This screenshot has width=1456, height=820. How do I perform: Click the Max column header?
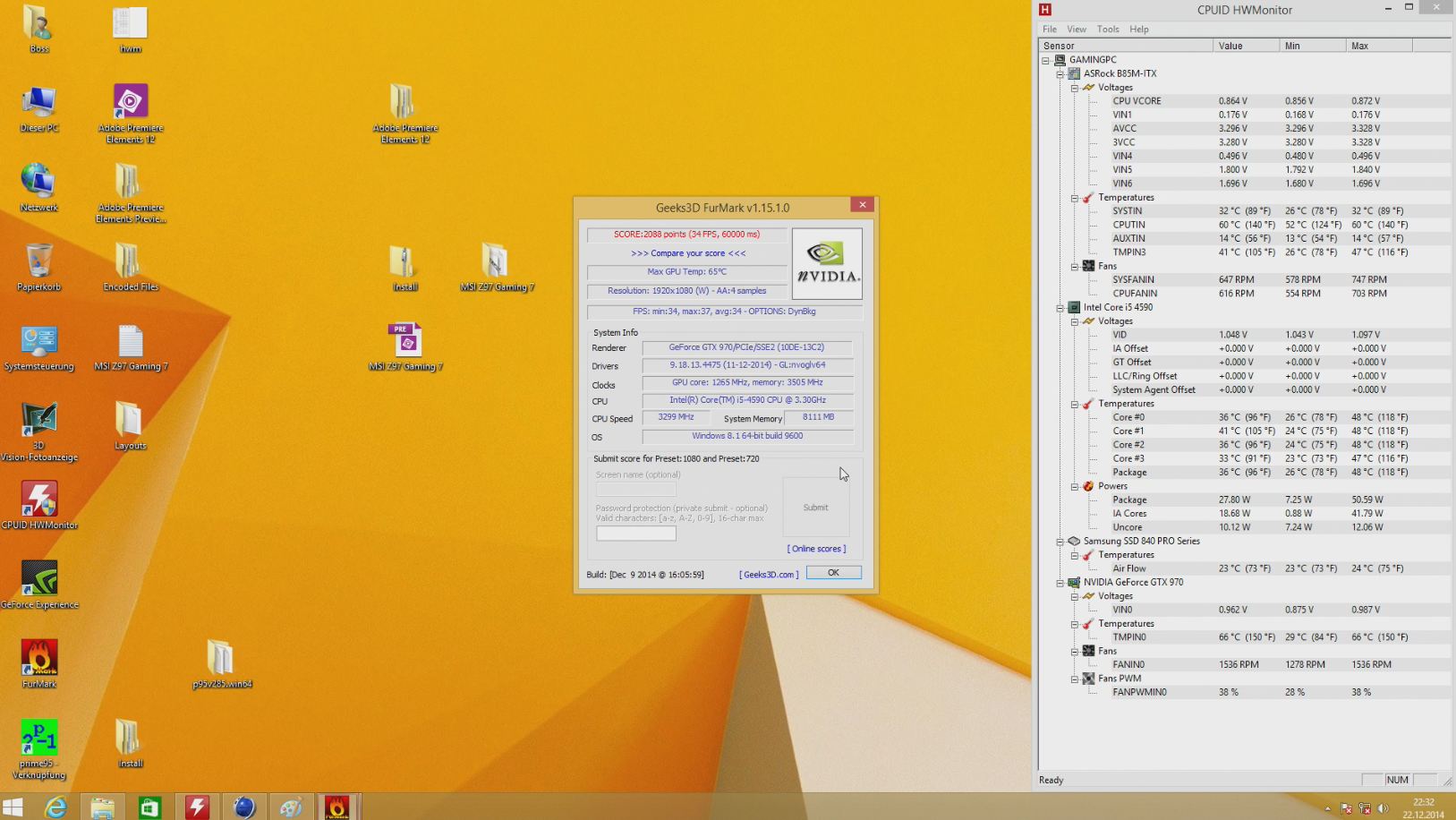tap(1379, 46)
